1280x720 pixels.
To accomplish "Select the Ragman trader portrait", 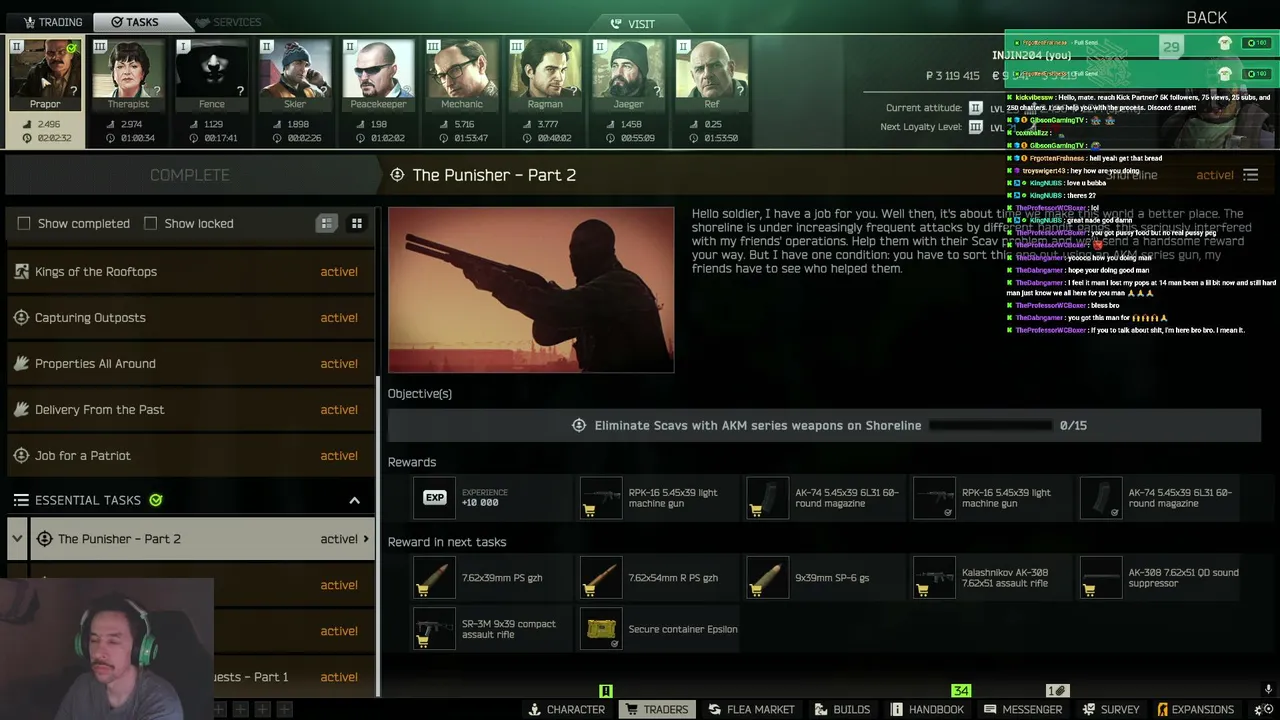I will (545, 76).
